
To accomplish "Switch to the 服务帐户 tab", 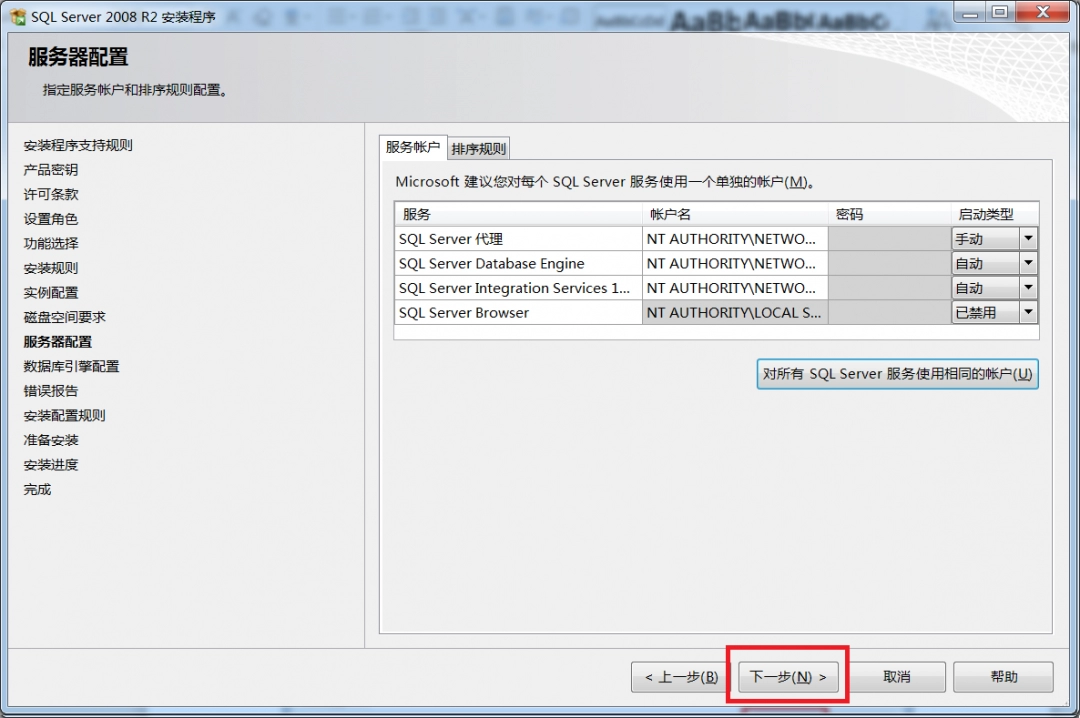I will pyautogui.click(x=412, y=147).
